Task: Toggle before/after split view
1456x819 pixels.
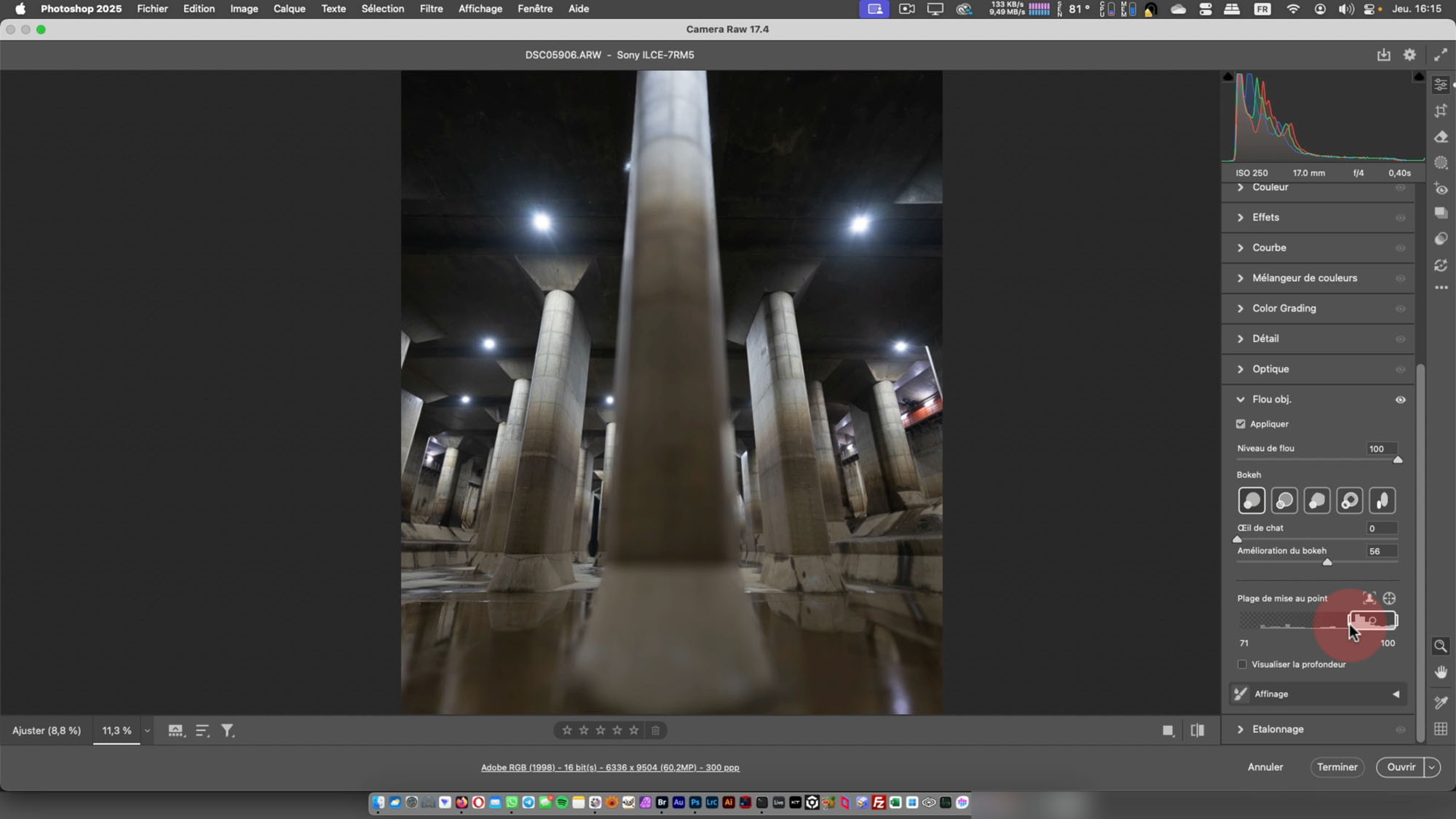Action: (1198, 730)
